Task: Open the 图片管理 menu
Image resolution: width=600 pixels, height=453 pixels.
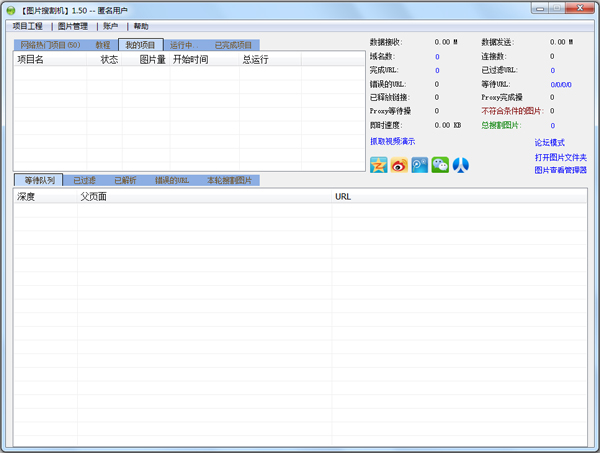Action: 73,26
